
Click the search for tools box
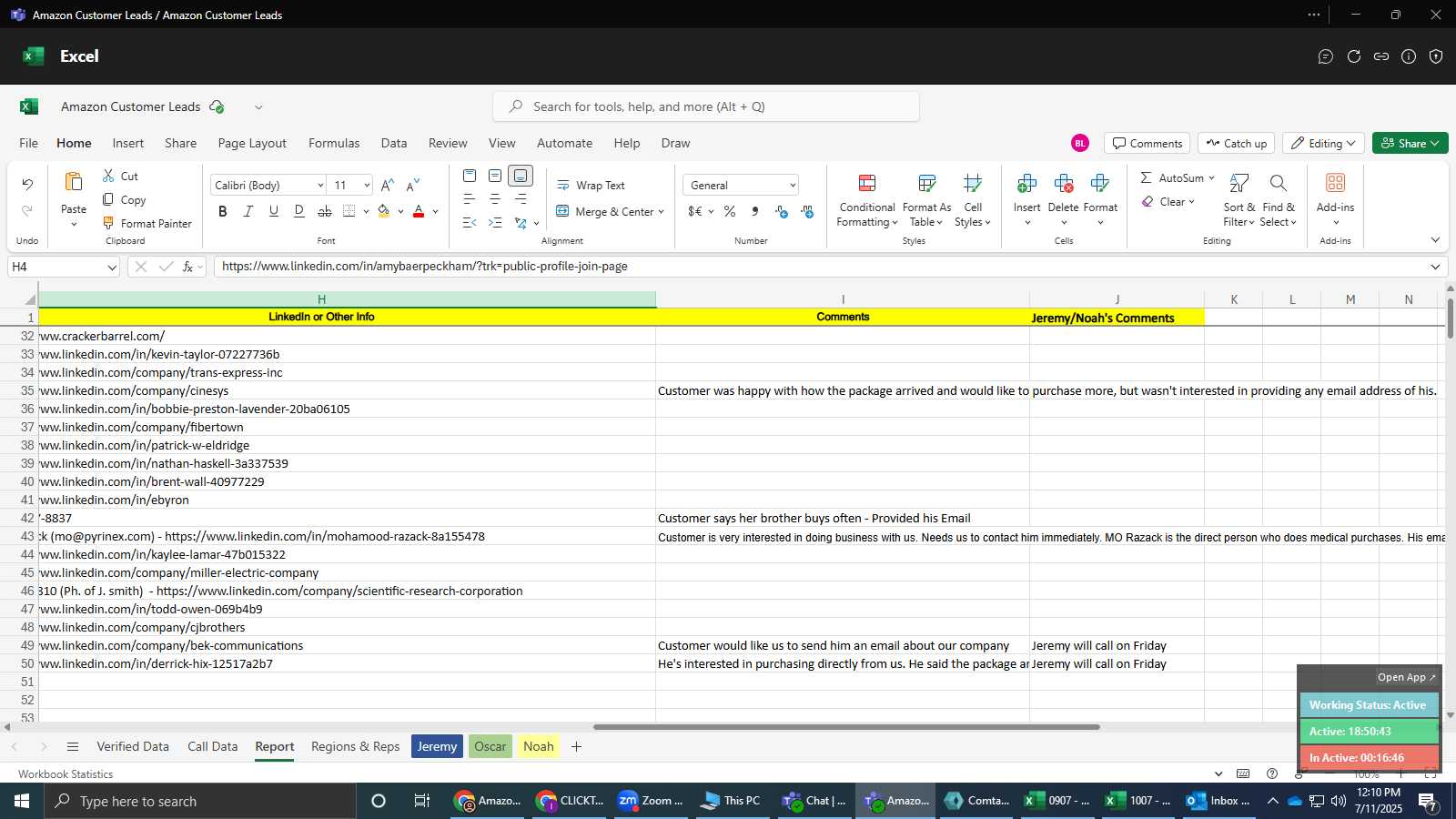[706, 106]
